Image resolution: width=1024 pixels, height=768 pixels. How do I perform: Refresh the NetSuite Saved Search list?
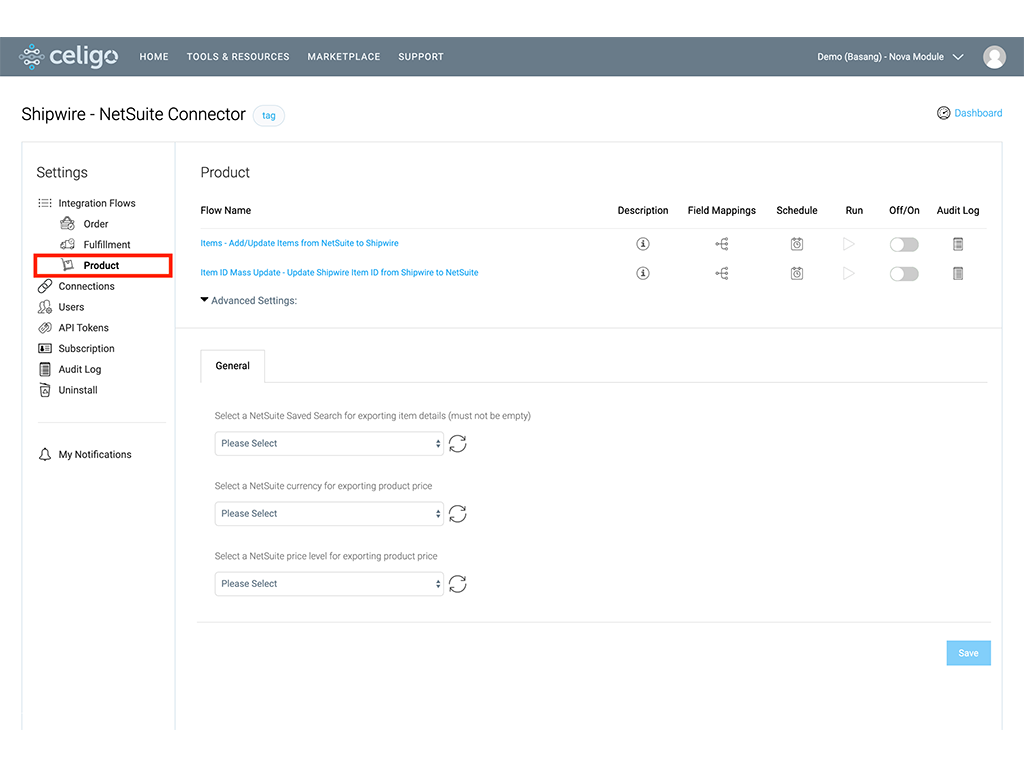coord(458,444)
